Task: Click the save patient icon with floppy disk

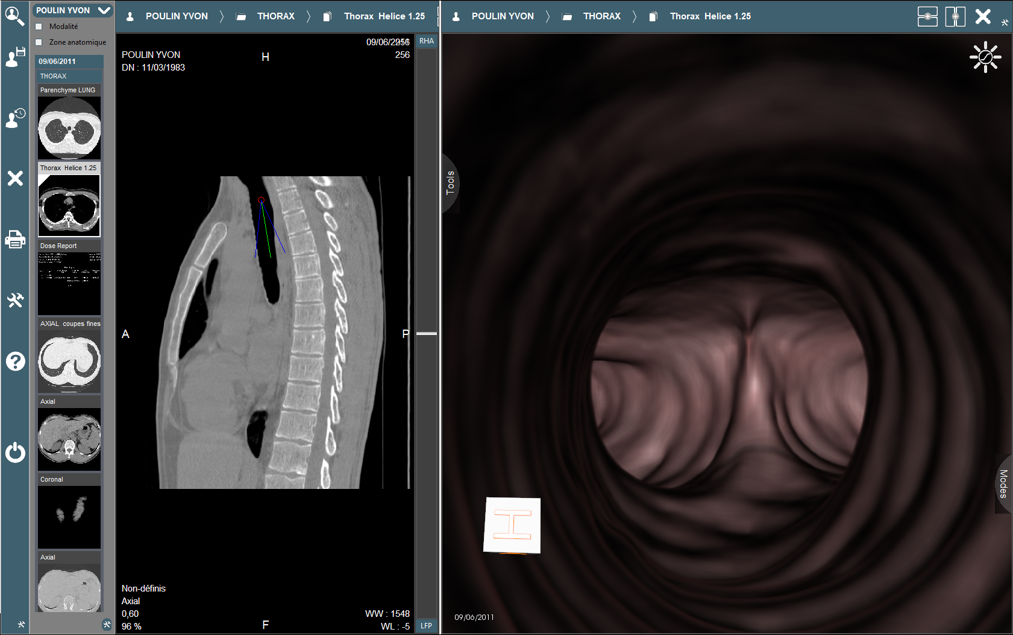Action: click(x=15, y=57)
